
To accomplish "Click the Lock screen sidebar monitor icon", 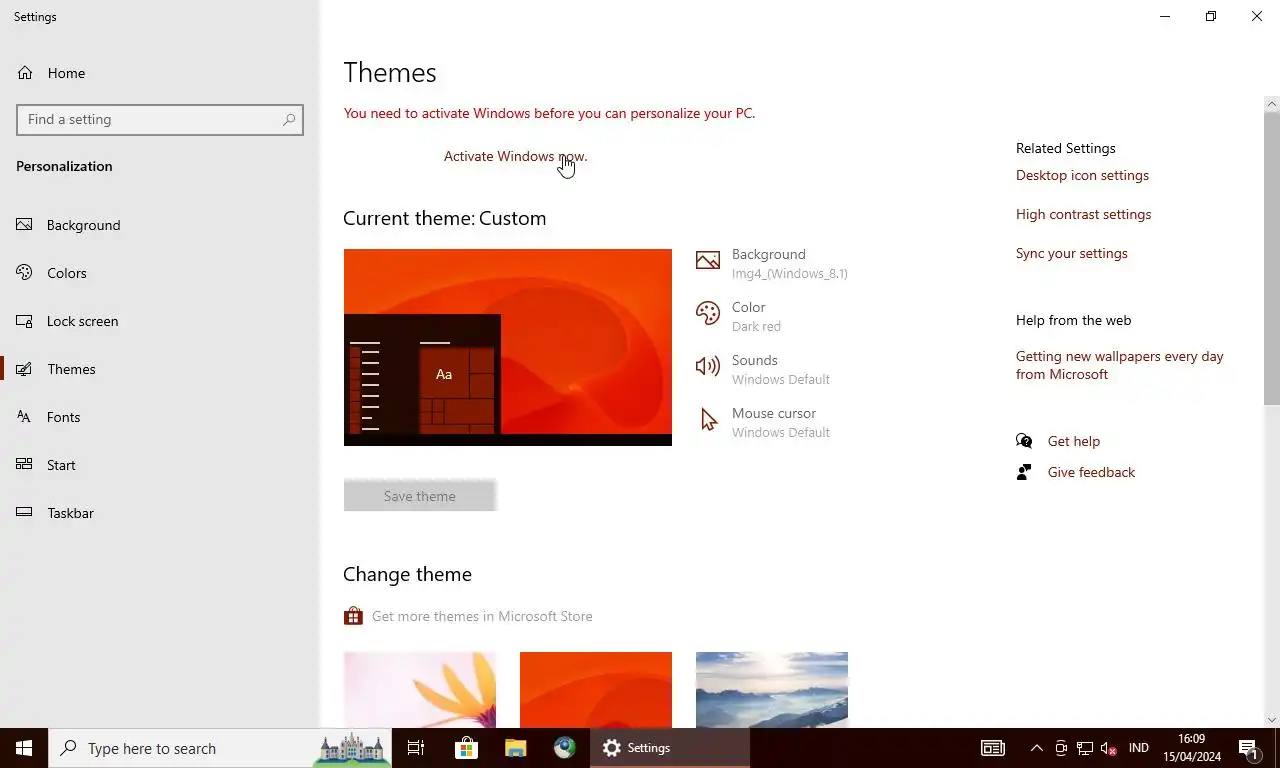I will tap(25, 321).
